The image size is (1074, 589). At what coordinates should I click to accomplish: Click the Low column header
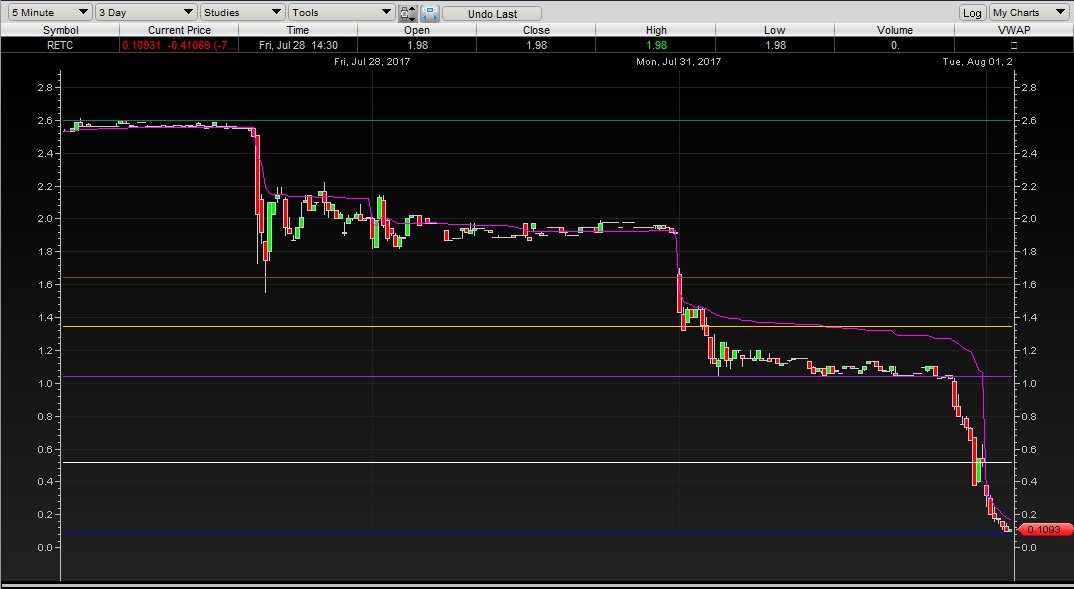coord(775,30)
